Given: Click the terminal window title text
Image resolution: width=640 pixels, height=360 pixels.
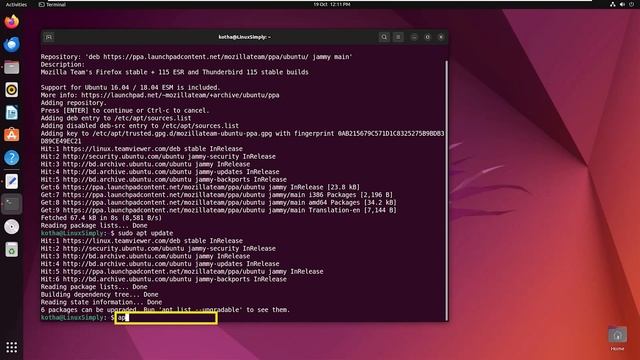Looking at the screenshot, I should pos(244,37).
